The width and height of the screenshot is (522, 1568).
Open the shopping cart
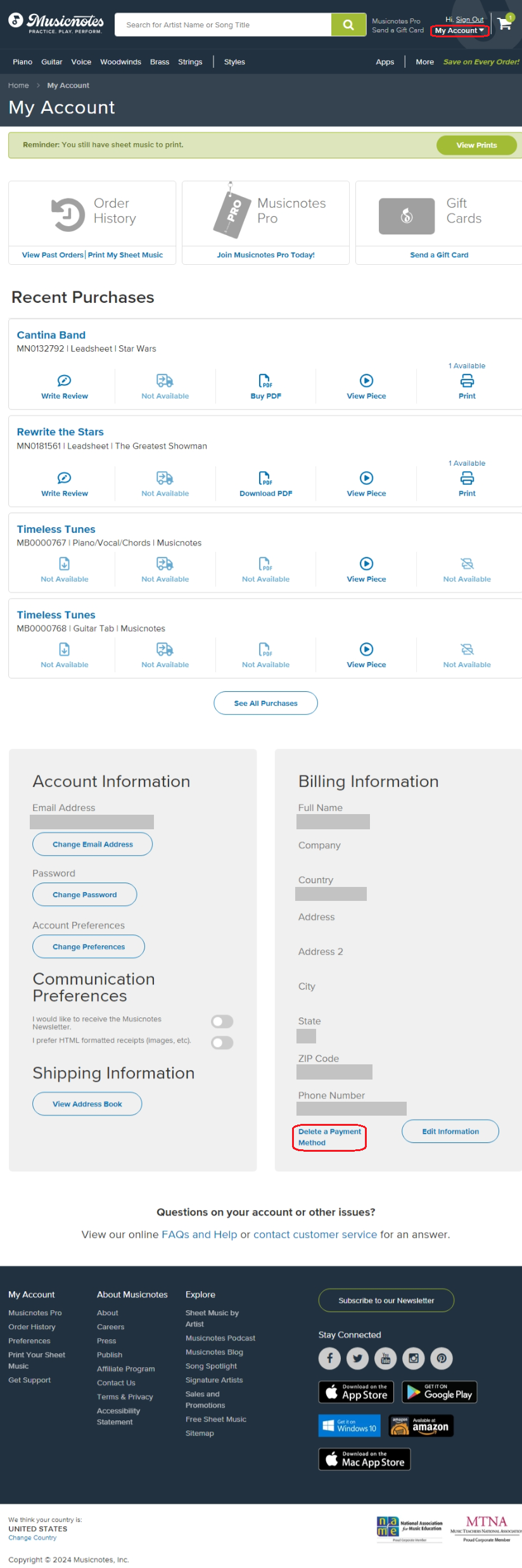(505, 23)
